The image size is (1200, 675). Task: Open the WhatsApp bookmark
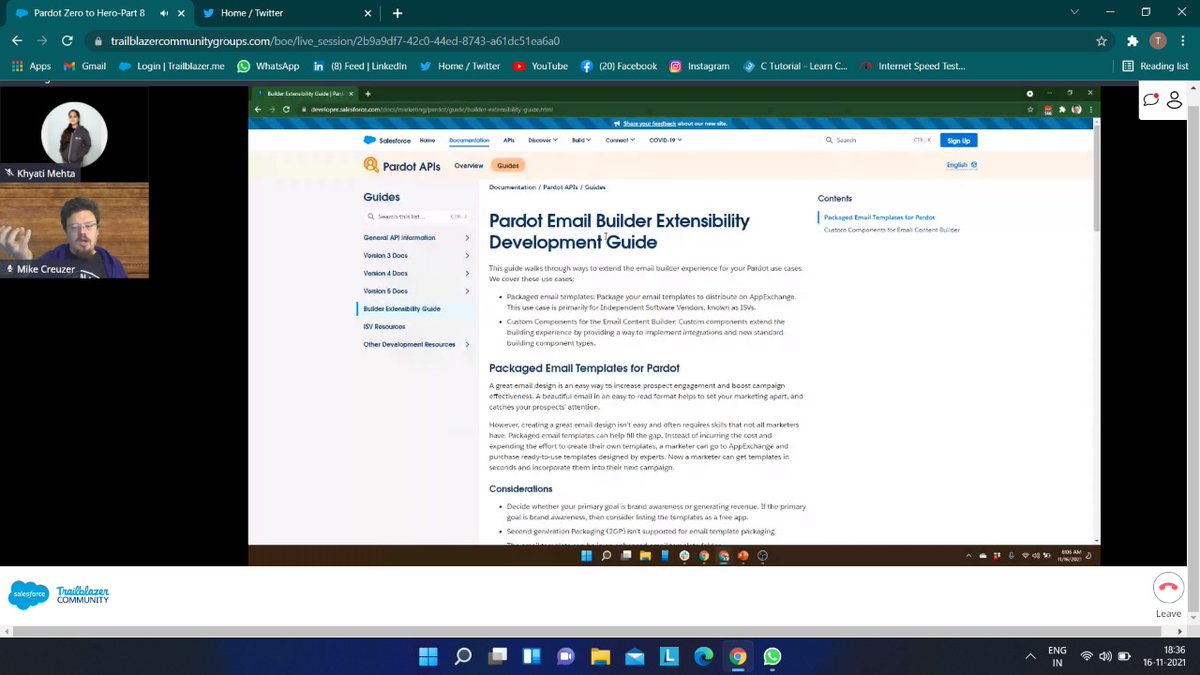click(x=268, y=66)
